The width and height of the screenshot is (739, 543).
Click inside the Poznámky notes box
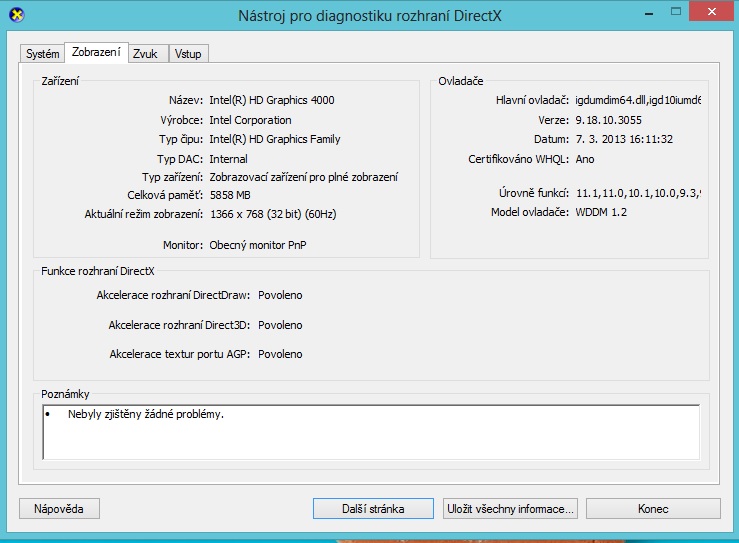tap(371, 432)
